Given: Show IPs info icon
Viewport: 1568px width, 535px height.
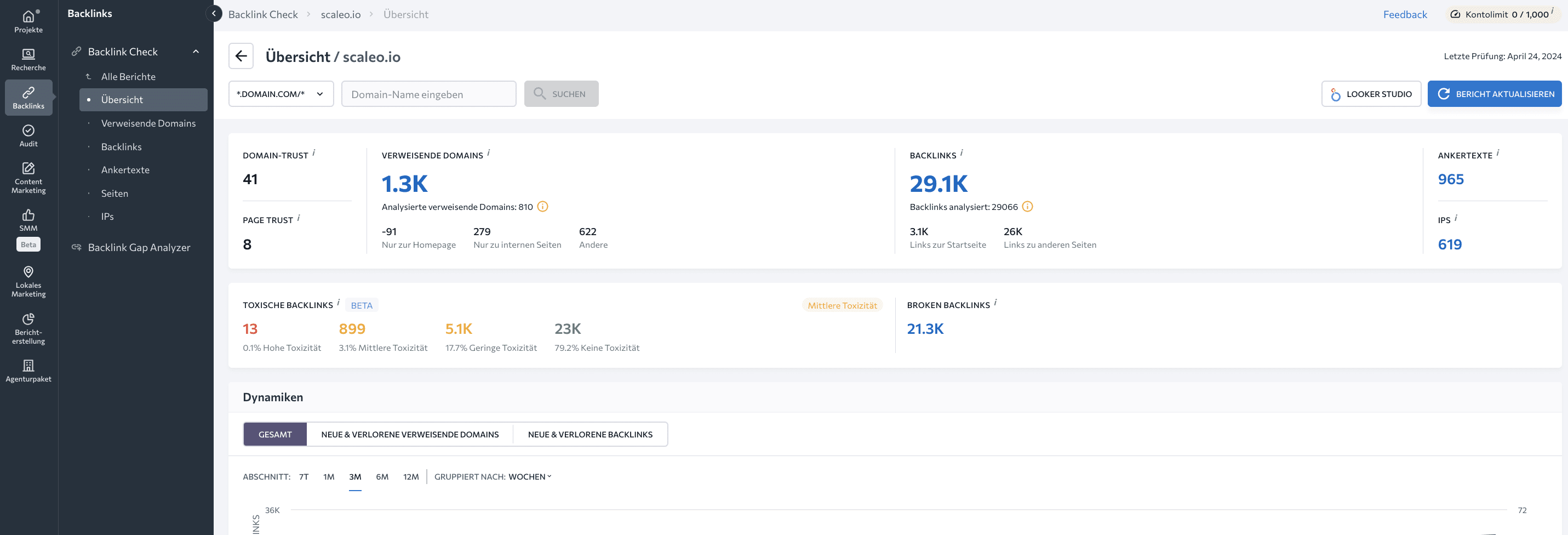Looking at the screenshot, I should click(x=1456, y=218).
